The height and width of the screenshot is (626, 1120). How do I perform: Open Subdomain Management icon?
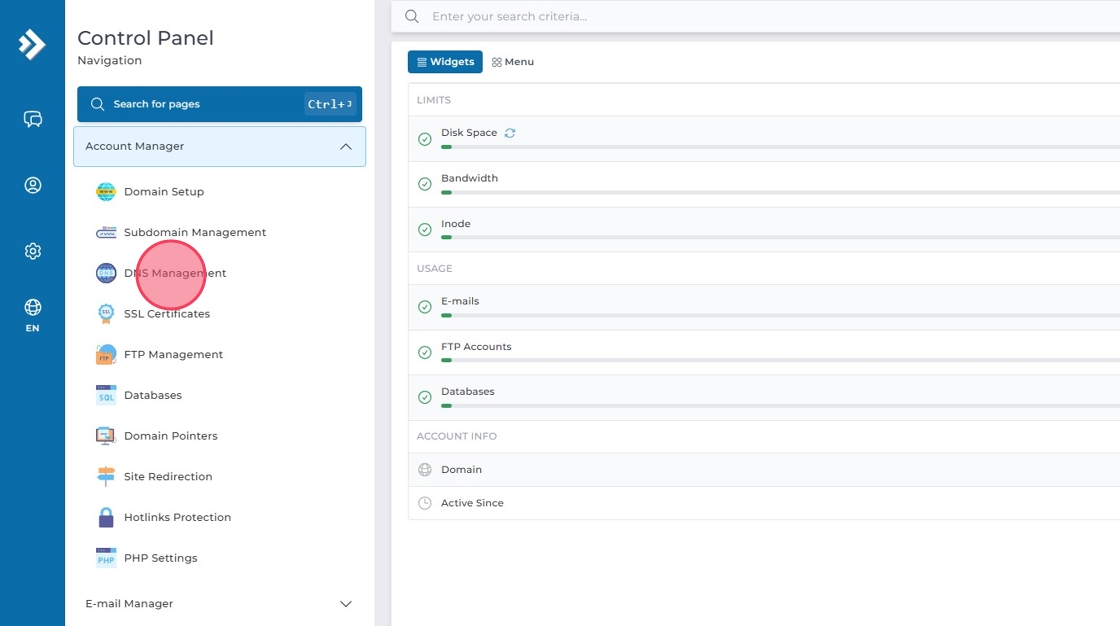[x=106, y=233]
